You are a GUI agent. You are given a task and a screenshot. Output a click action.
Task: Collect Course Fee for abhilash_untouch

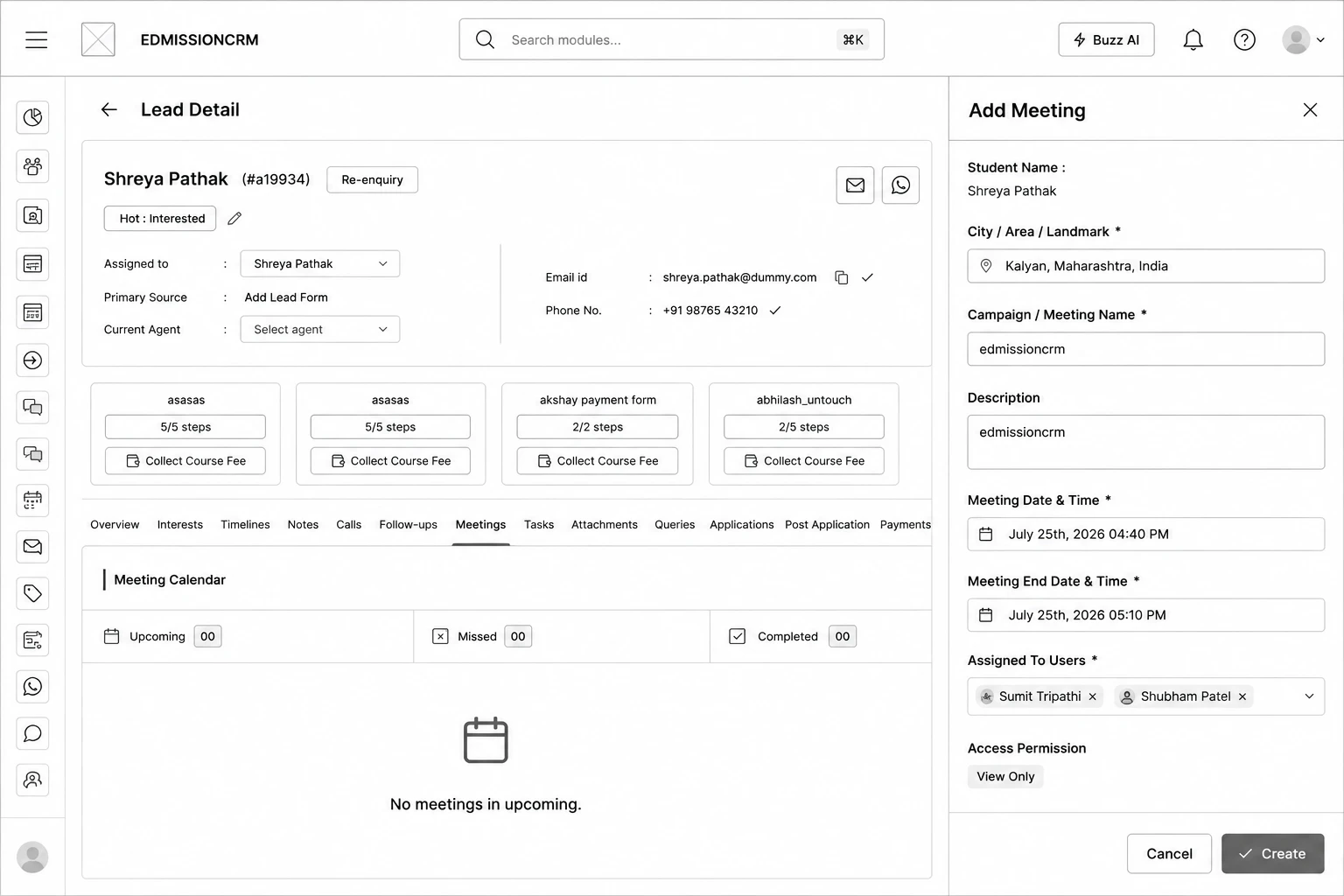point(804,461)
